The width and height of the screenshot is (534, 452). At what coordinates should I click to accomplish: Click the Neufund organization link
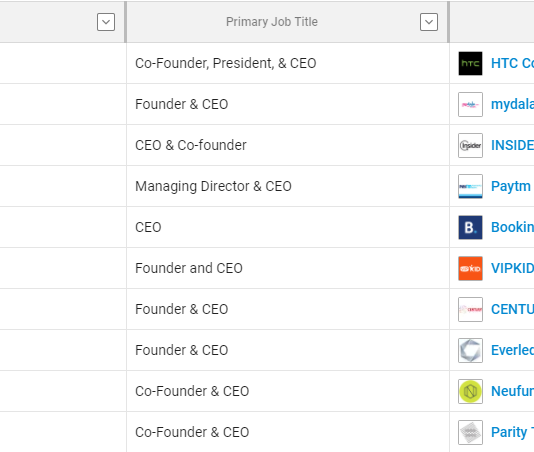pos(512,391)
